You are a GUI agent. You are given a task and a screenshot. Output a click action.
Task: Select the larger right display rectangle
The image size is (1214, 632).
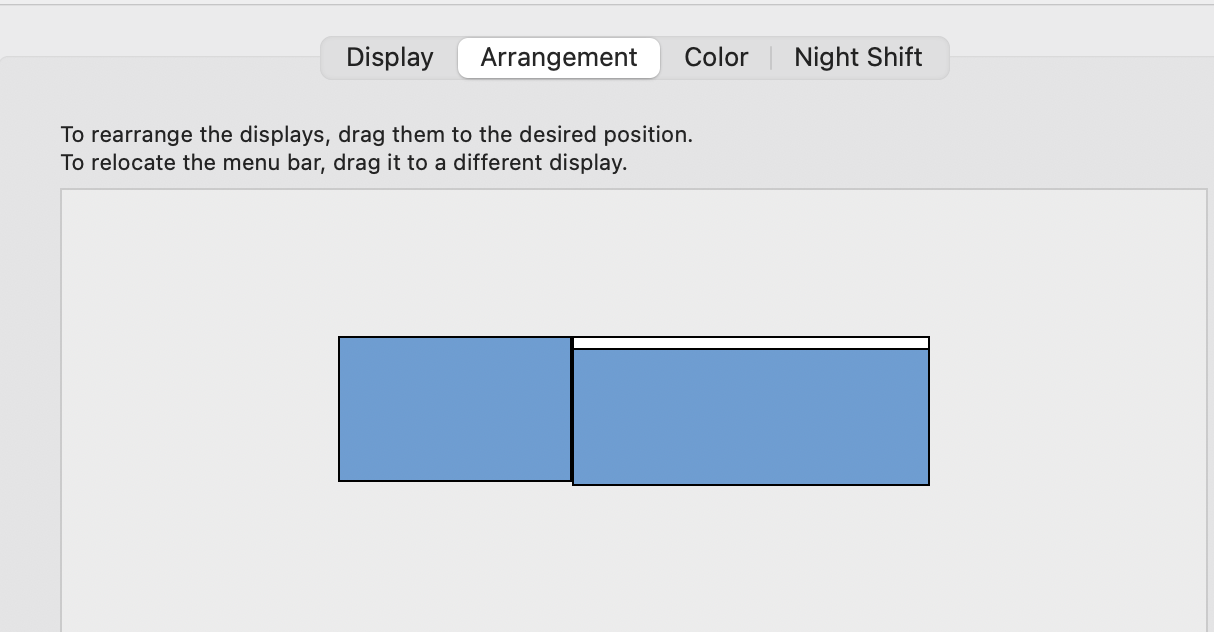(751, 417)
